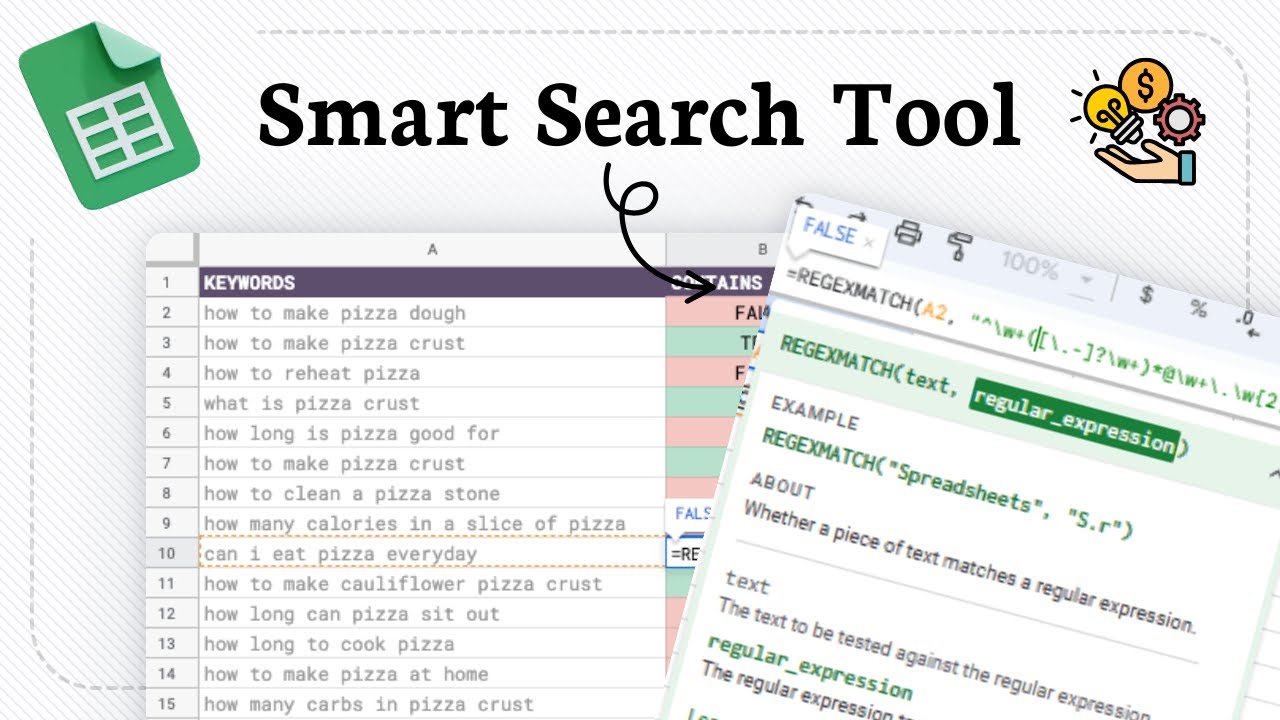Click the Print icon in tilted toolbar
The width and height of the screenshot is (1280, 720).
908,234
